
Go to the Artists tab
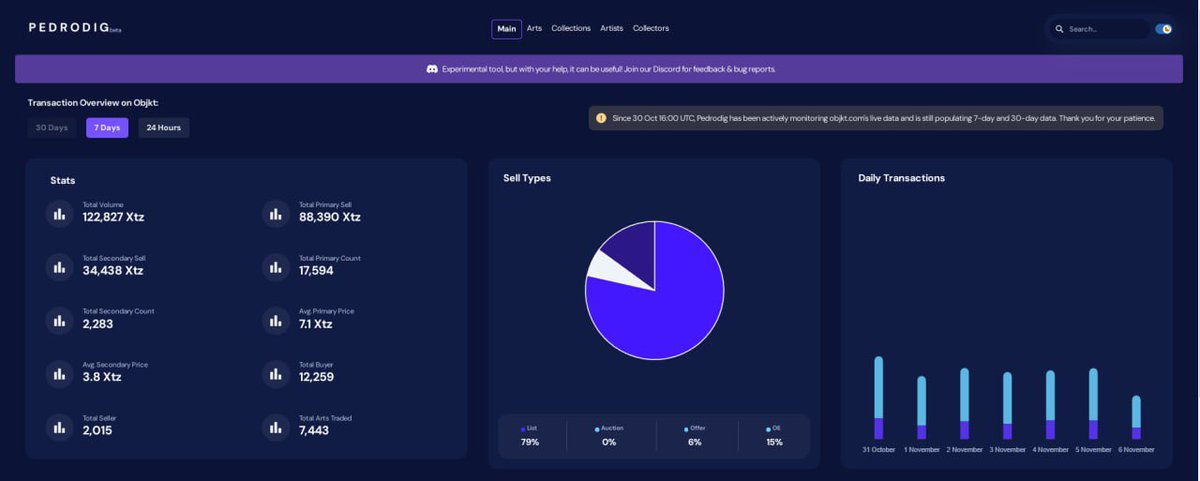612,28
